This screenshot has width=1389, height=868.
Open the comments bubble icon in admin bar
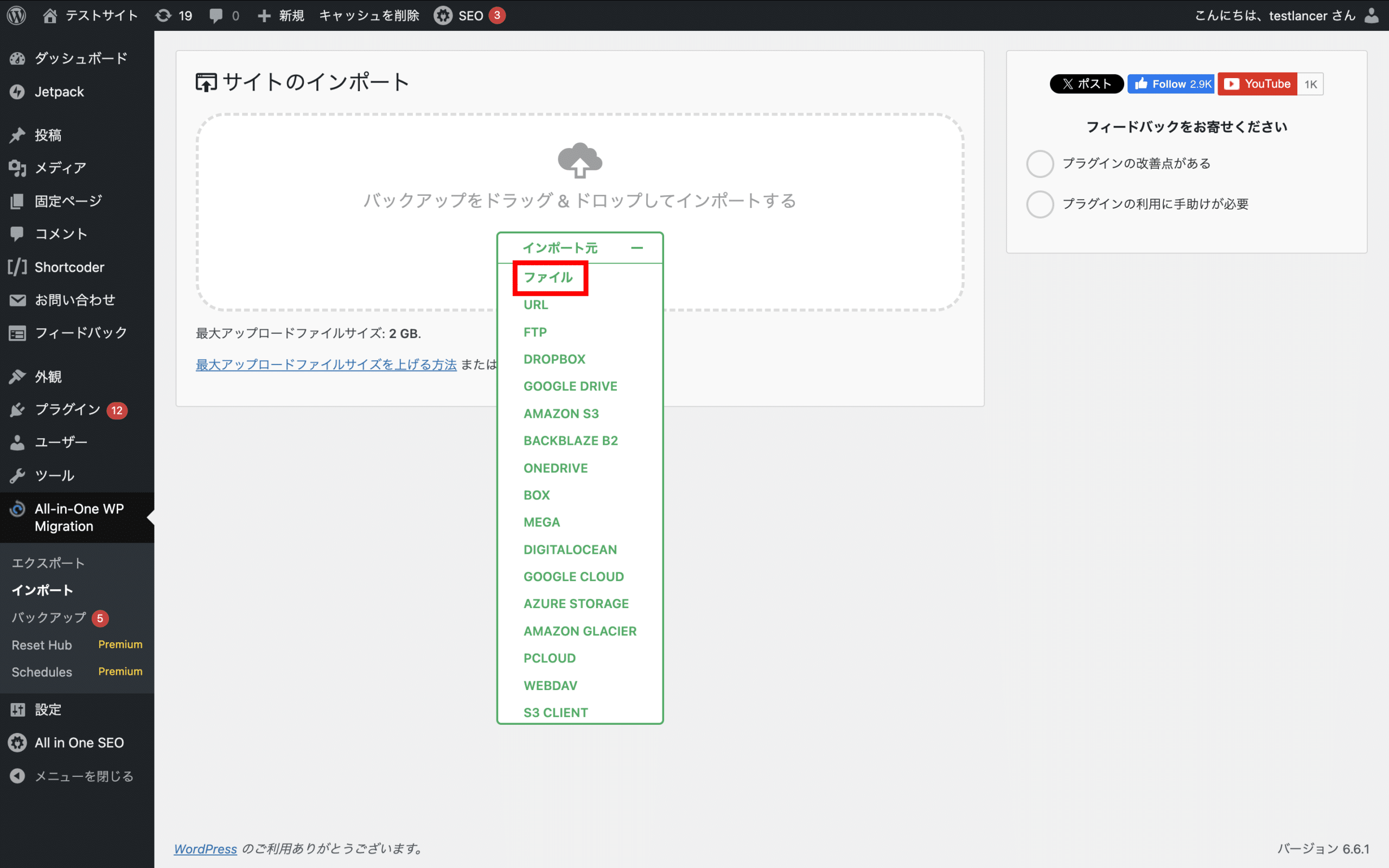coord(216,16)
